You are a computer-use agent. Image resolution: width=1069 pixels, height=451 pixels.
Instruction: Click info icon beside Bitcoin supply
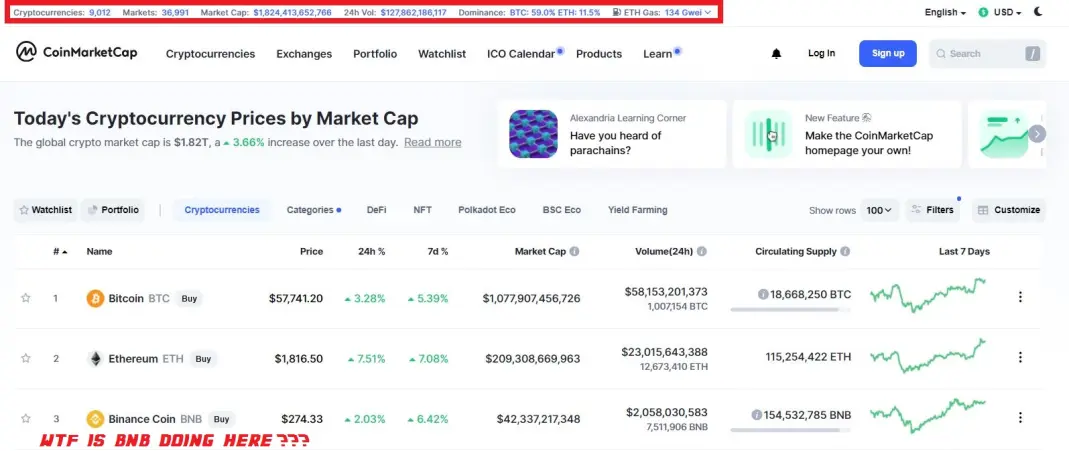pyautogui.click(x=763, y=294)
